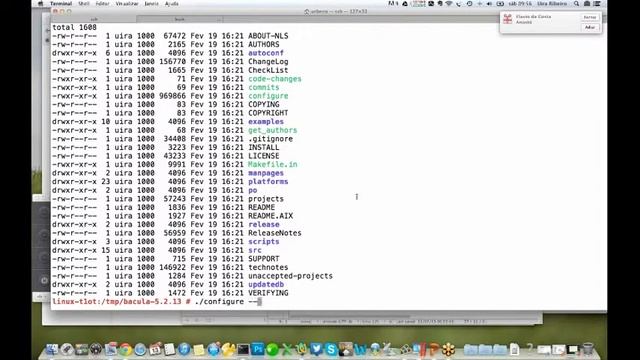The width and height of the screenshot is (640, 360).
Task: Open the Uira Ribeiro user menu
Action: (552, 4)
